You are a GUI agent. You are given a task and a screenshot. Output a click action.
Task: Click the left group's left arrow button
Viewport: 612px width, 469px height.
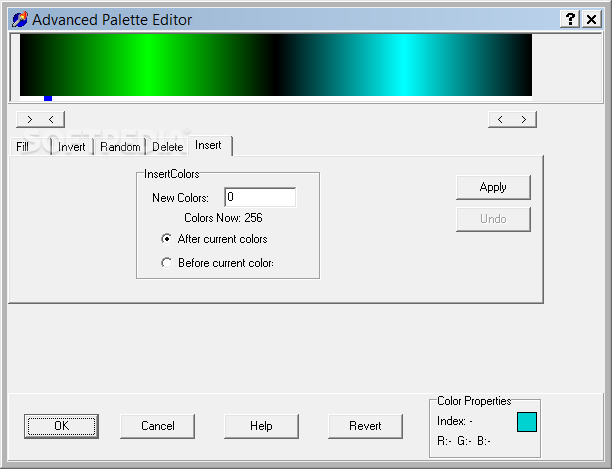pyautogui.click(x=52, y=119)
